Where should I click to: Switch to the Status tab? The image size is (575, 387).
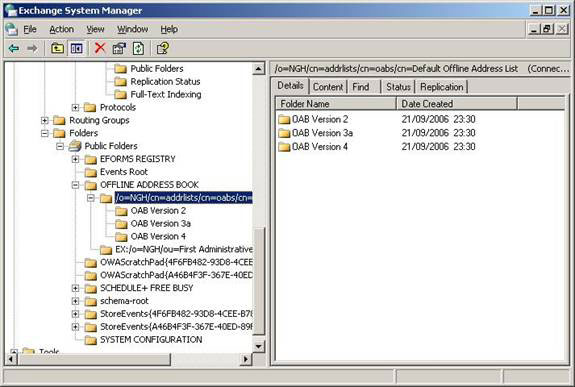point(398,87)
